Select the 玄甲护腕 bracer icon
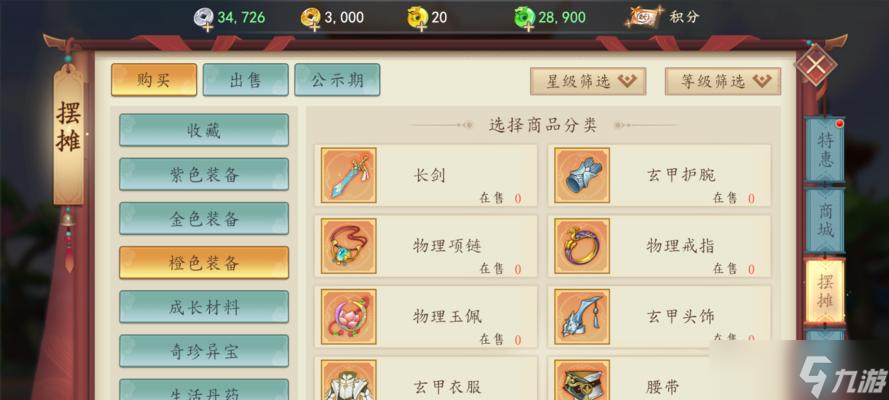 [582, 175]
